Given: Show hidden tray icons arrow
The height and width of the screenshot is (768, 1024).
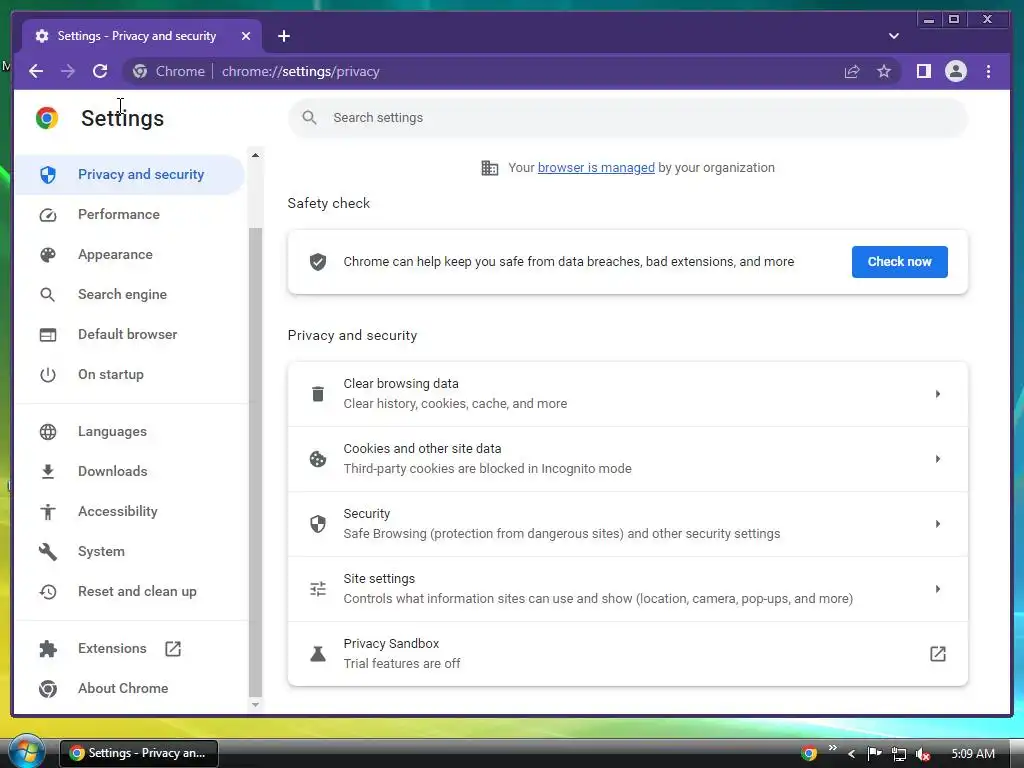Looking at the screenshot, I should click(852, 754).
